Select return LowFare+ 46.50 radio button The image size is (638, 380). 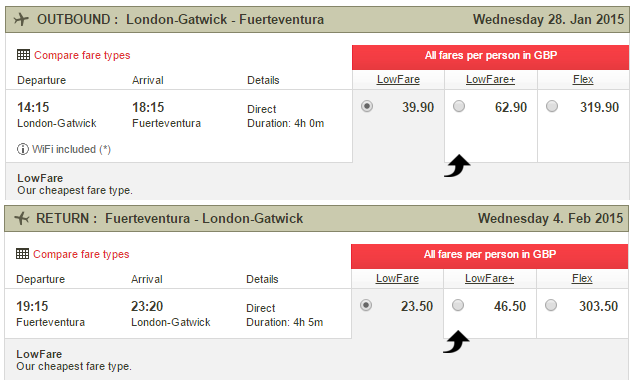pyautogui.click(x=458, y=305)
